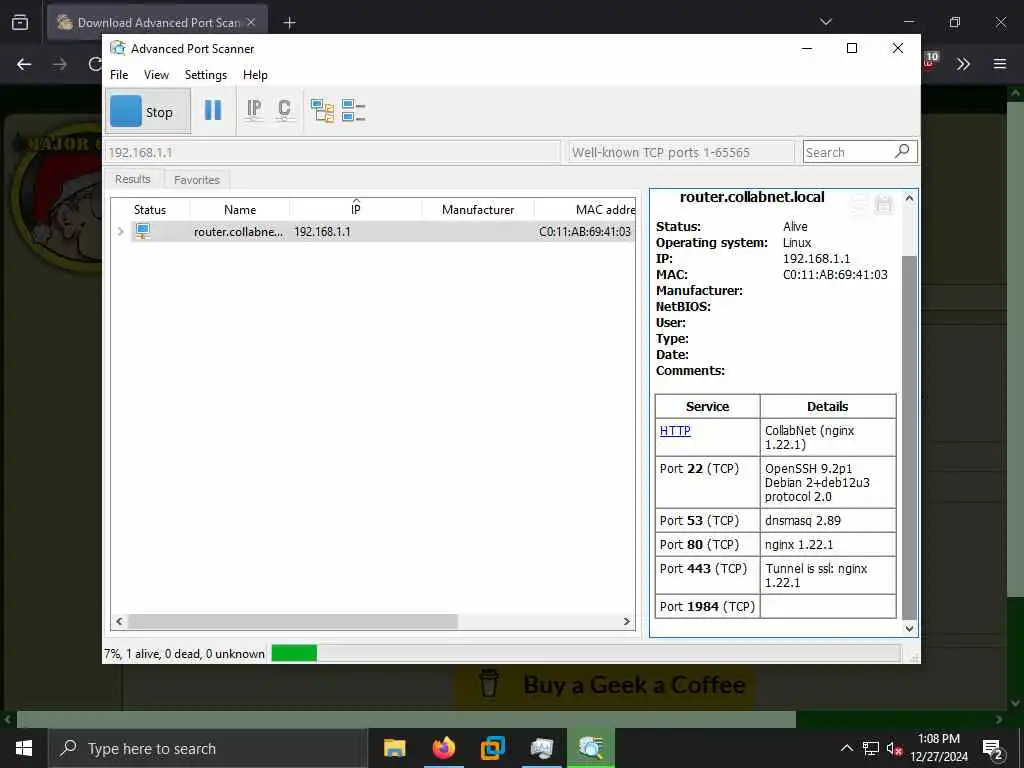This screenshot has width=1024, height=768.
Task: Open File Explorer from the taskbar
Action: (x=394, y=748)
